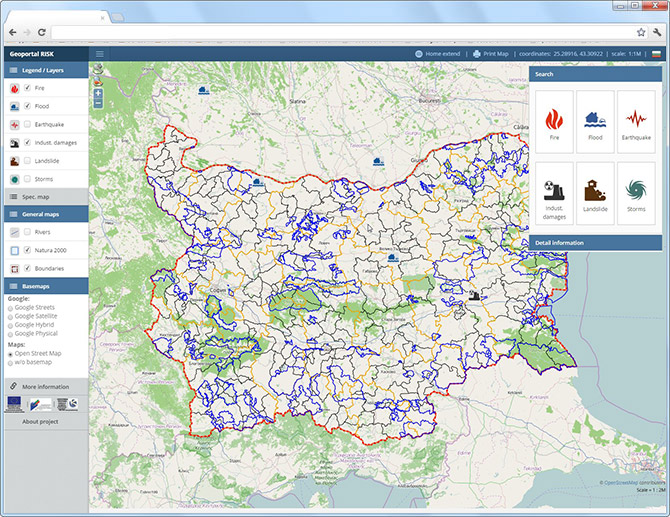The width and height of the screenshot is (670, 517).
Task: Collapse the Legend / Layers section
Action: [x=46, y=70]
